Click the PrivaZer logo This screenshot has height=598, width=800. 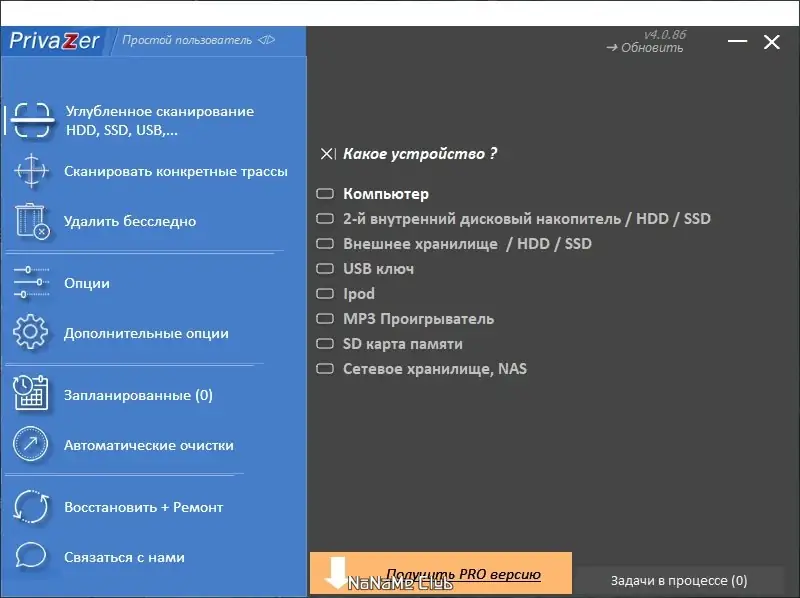54,41
